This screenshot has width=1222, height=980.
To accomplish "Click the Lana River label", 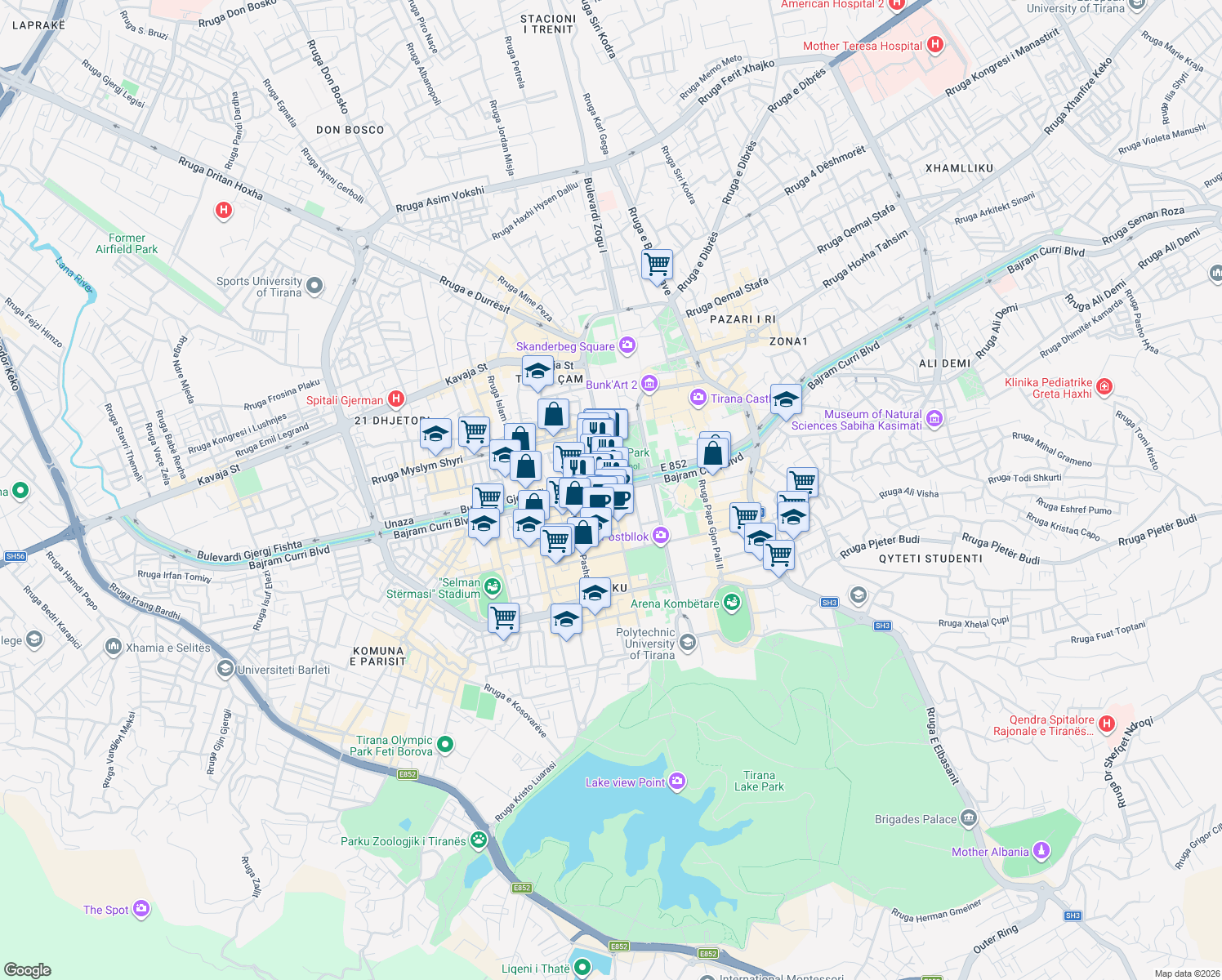I will point(74,274).
